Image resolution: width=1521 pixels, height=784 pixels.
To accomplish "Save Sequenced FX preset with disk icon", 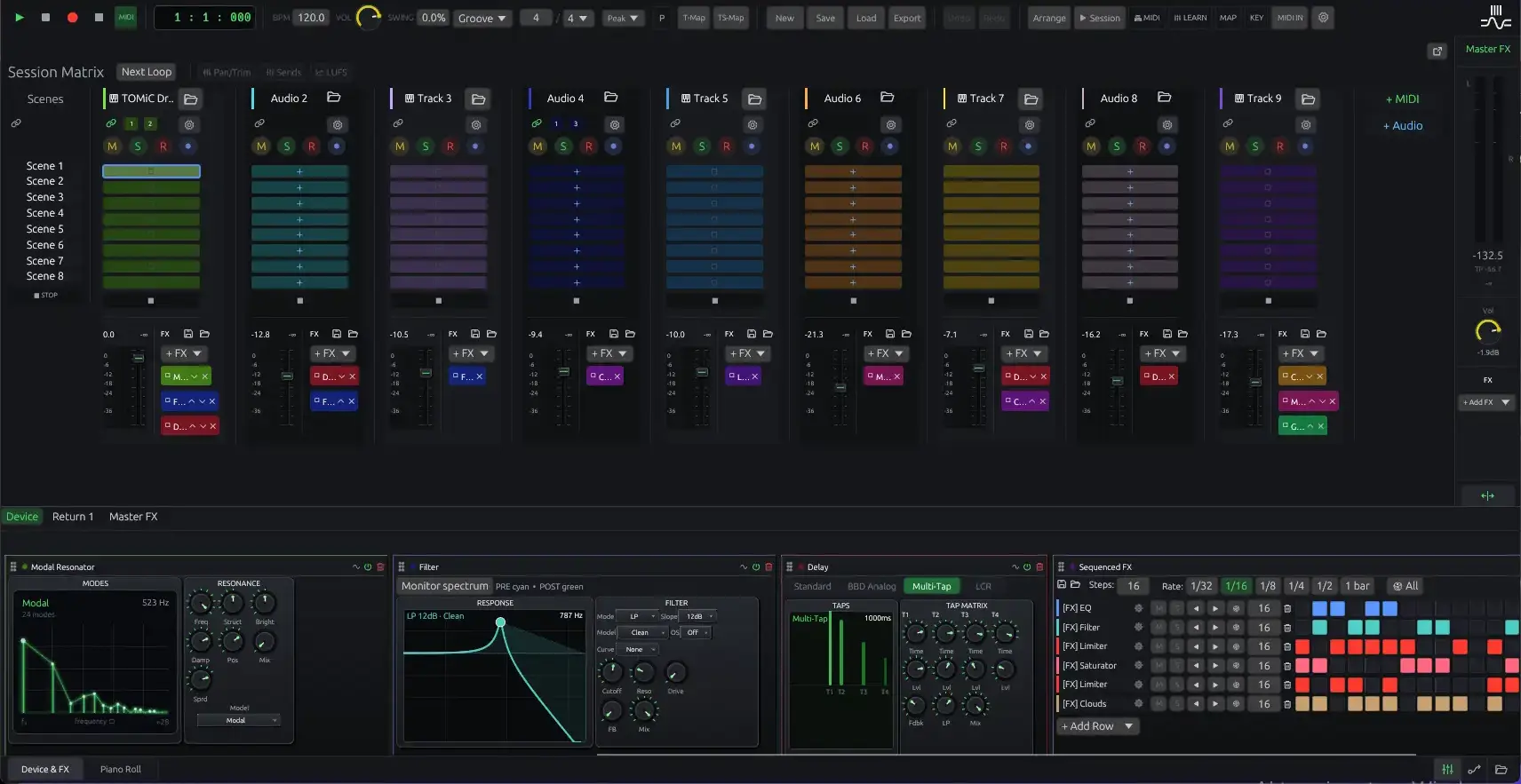I will coord(1062,585).
